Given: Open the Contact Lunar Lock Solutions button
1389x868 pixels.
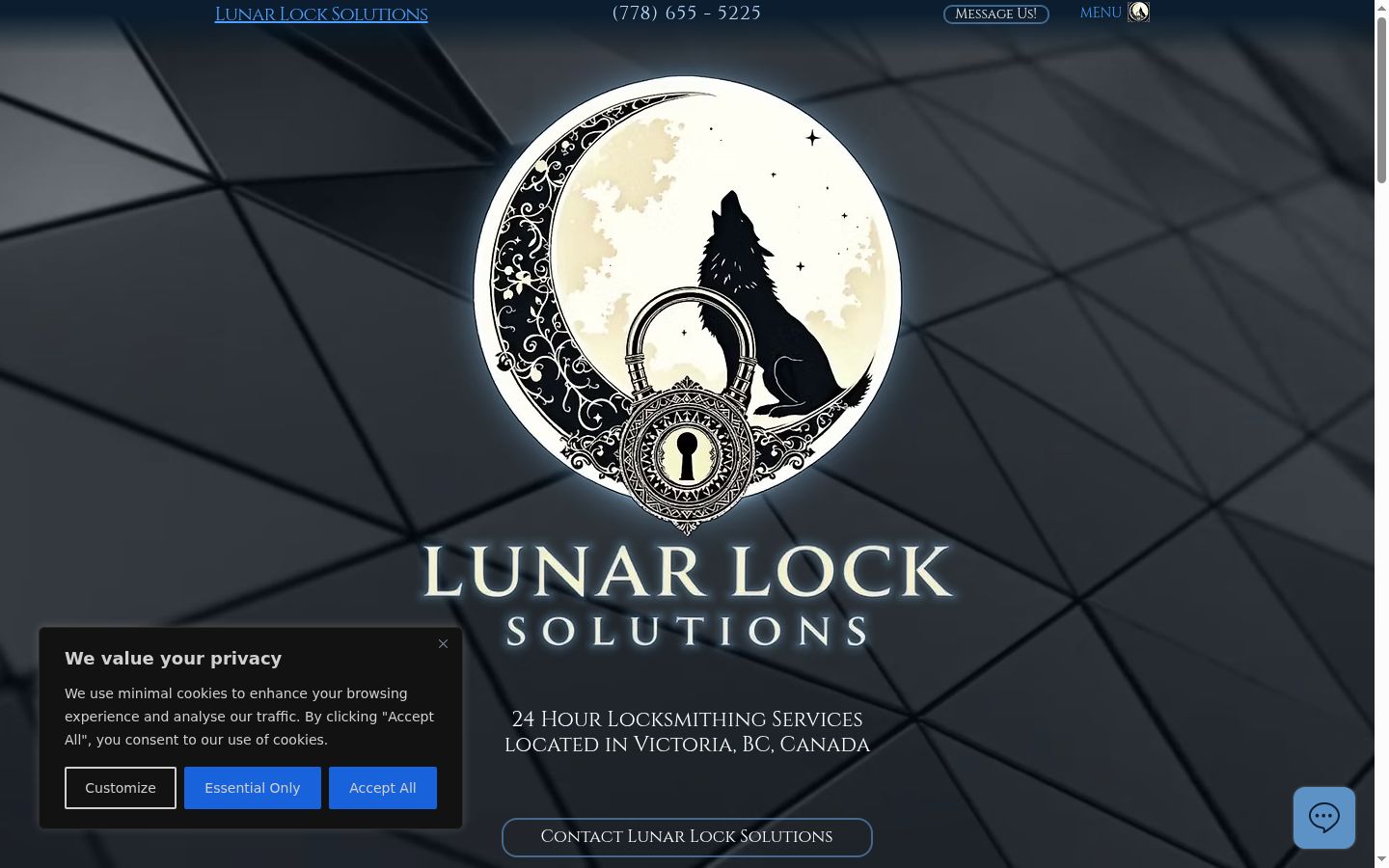Looking at the screenshot, I should click(687, 837).
